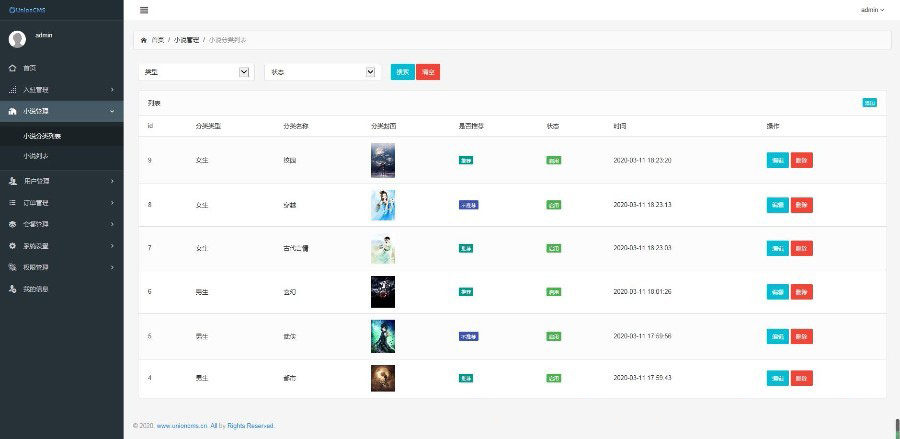The height and width of the screenshot is (439, 900).
Task: Click the admin avatar in the sidebar
Action: pyautogui.click(x=17, y=39)
